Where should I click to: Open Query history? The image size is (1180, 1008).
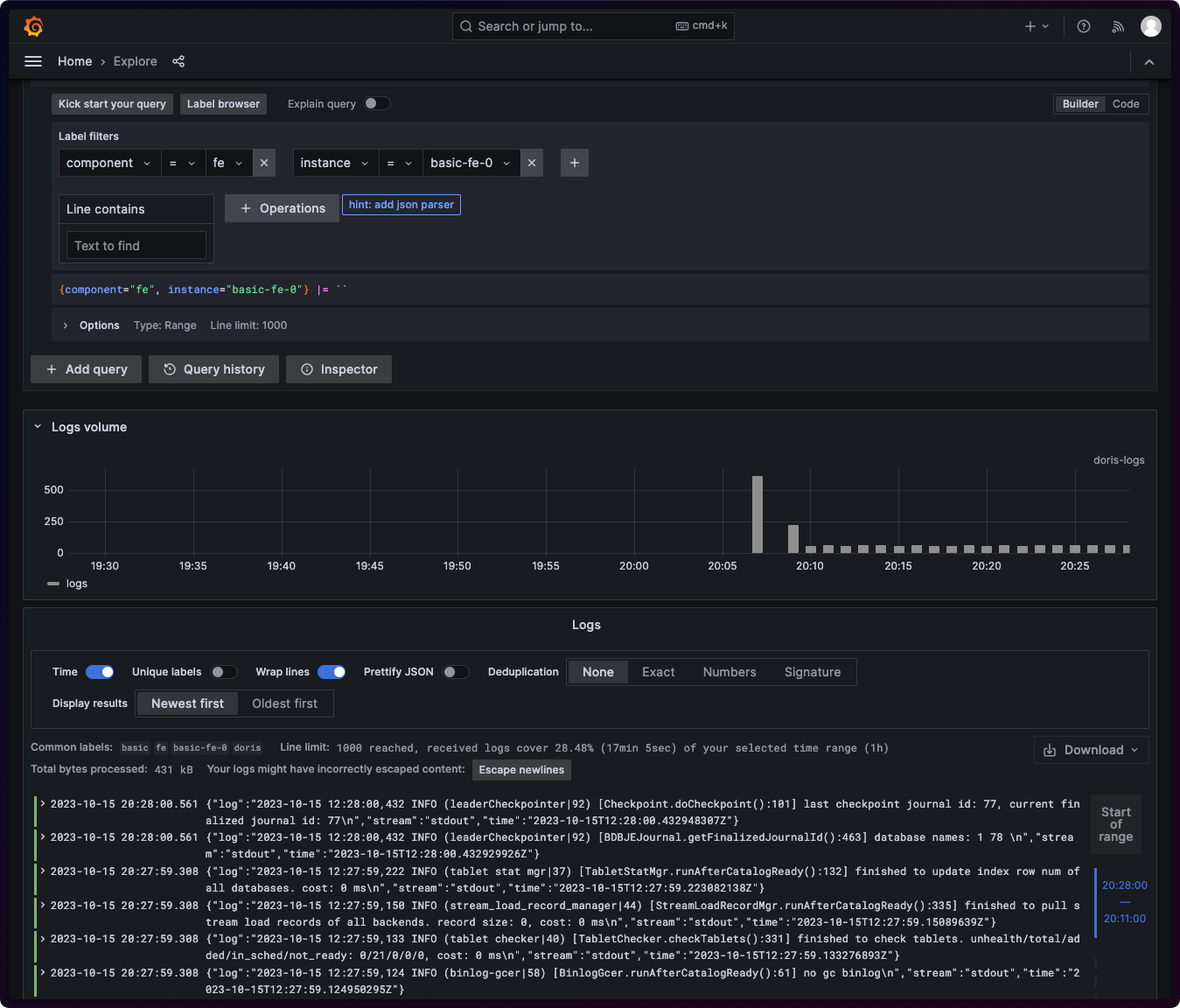coord(213,369)
